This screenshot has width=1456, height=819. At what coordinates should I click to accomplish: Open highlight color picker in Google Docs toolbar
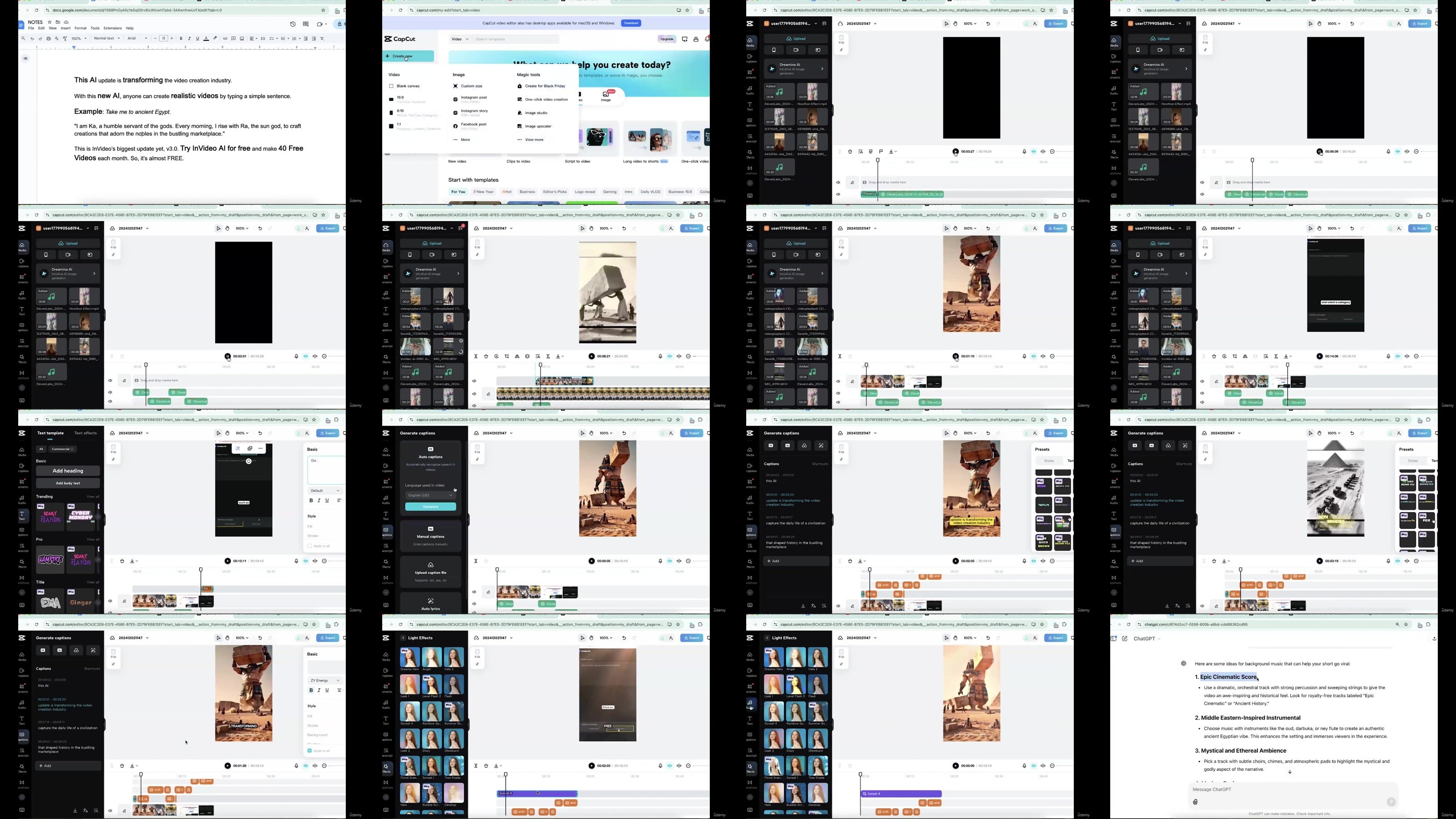215,38
